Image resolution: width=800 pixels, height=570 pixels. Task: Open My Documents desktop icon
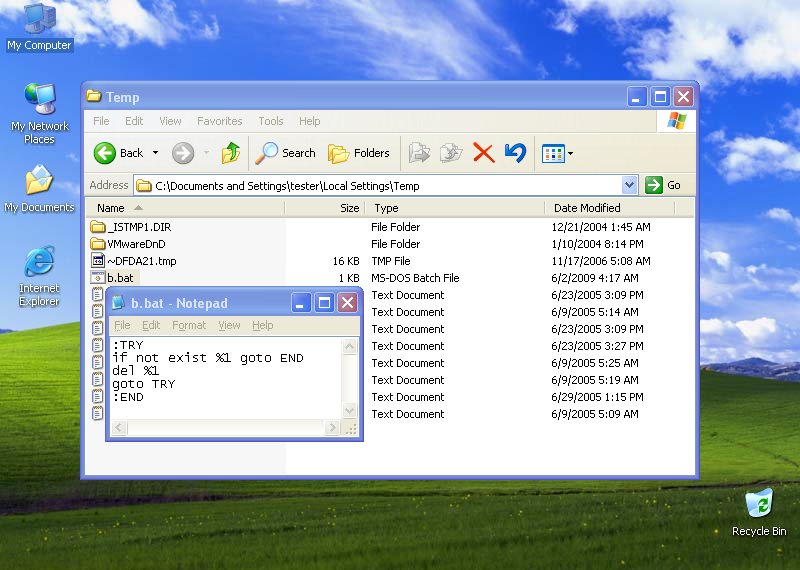(x=39, y=188)
